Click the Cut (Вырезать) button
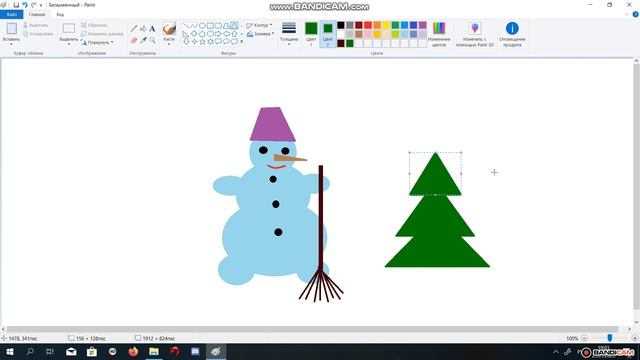640x360 pixels. click(36, 25)
